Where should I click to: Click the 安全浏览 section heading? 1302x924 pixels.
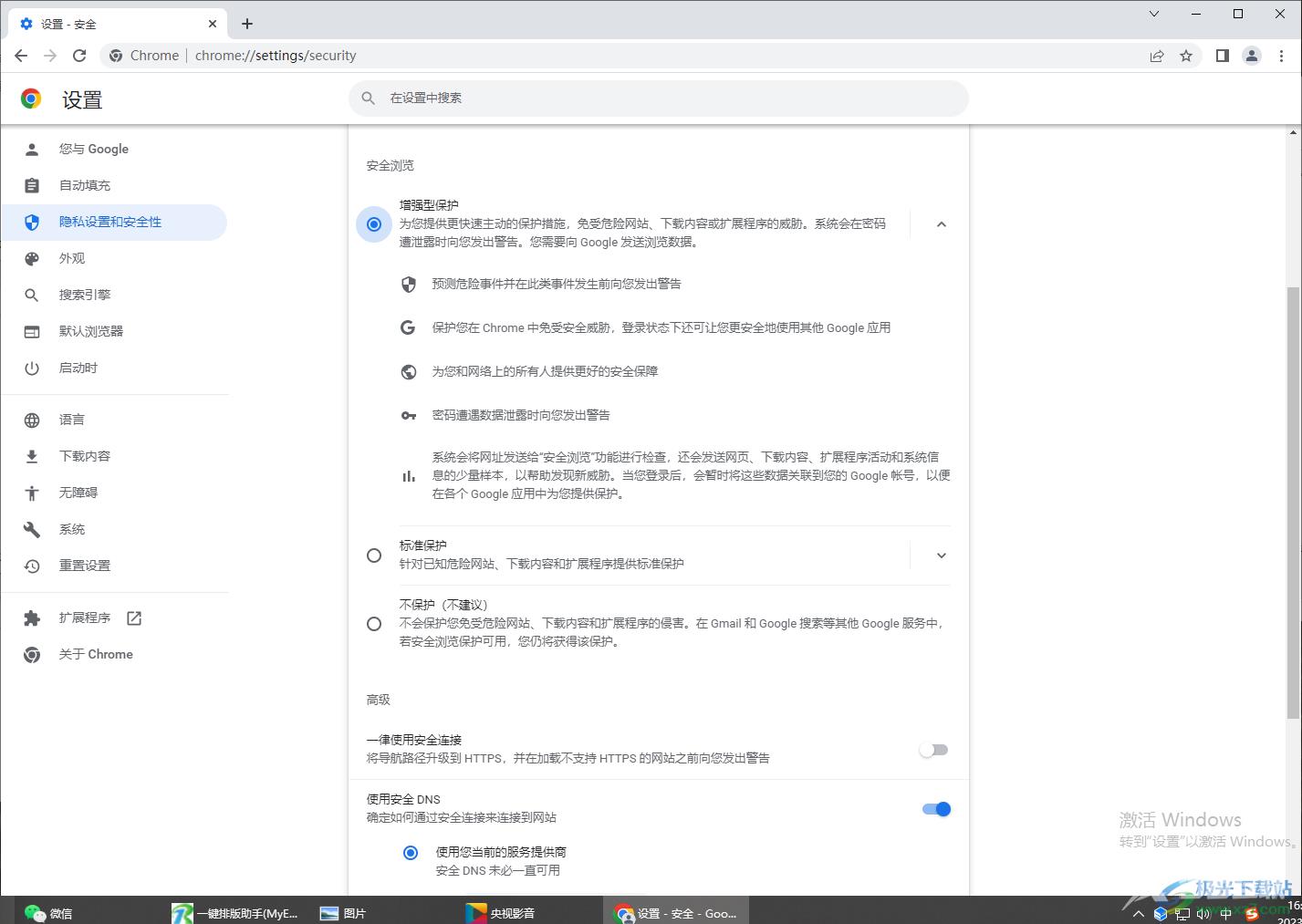click(x=391, y=165)
